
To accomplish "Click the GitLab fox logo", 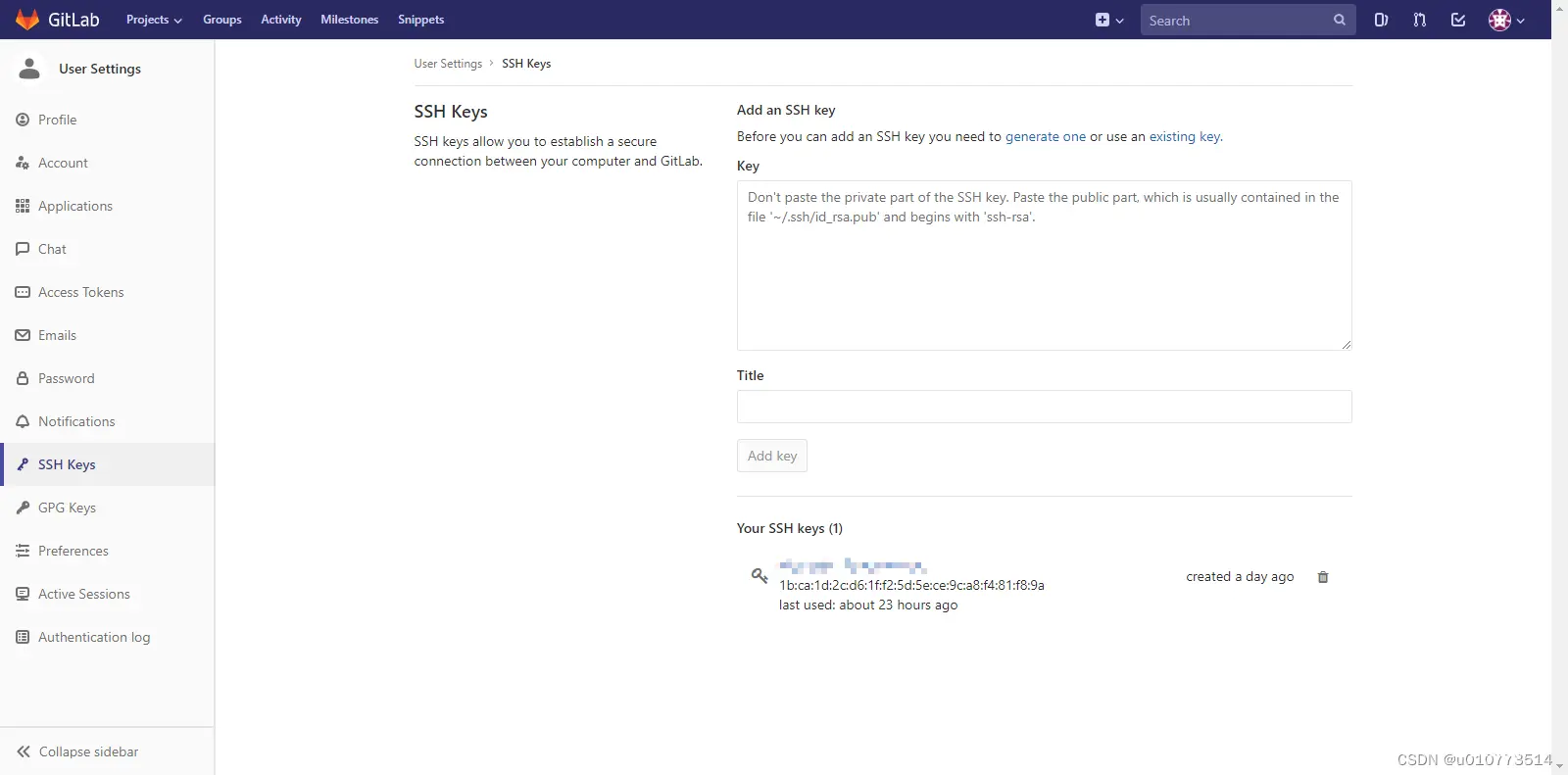I will click(27, 20).
